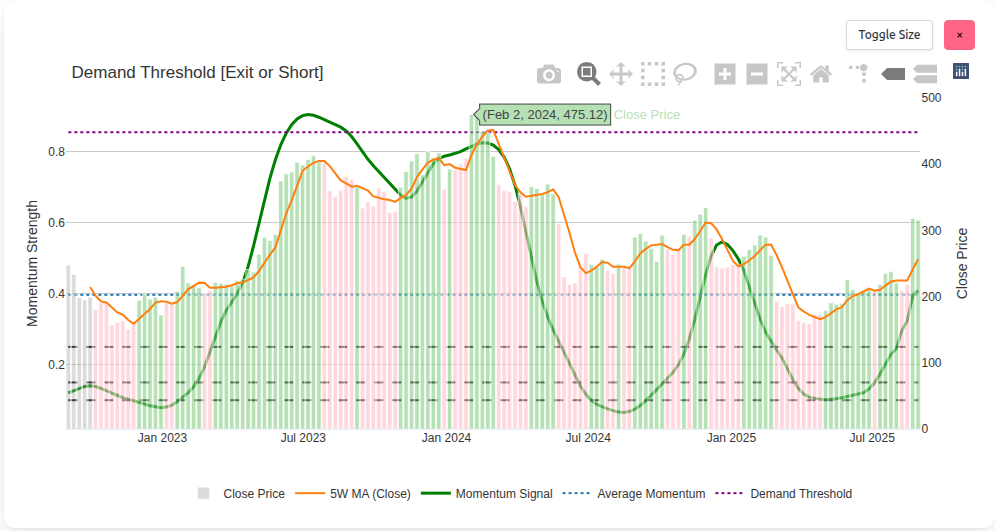Click the 300 price axis tick
The height and width of the screenshot is (531, 995).
pyautogui.click(x=932, y=230)
